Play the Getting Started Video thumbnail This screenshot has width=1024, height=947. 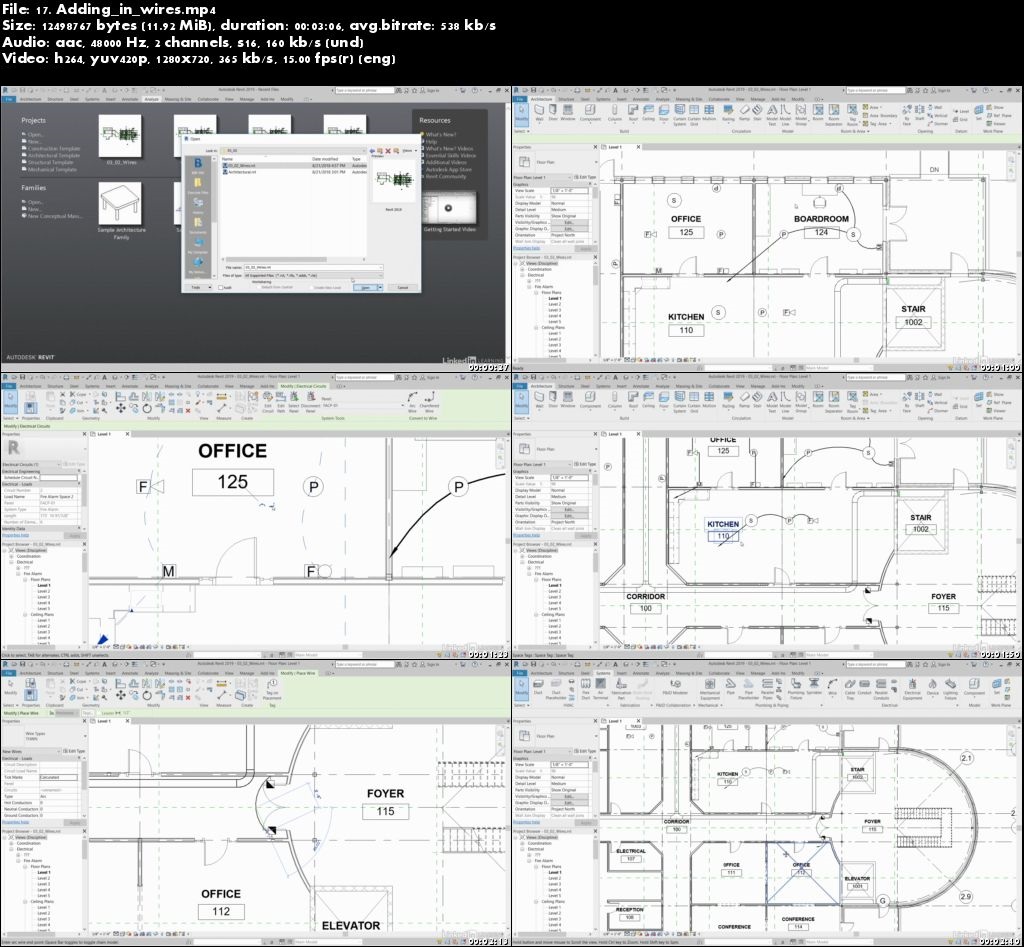pyautogui.click(x=448, y=208)
